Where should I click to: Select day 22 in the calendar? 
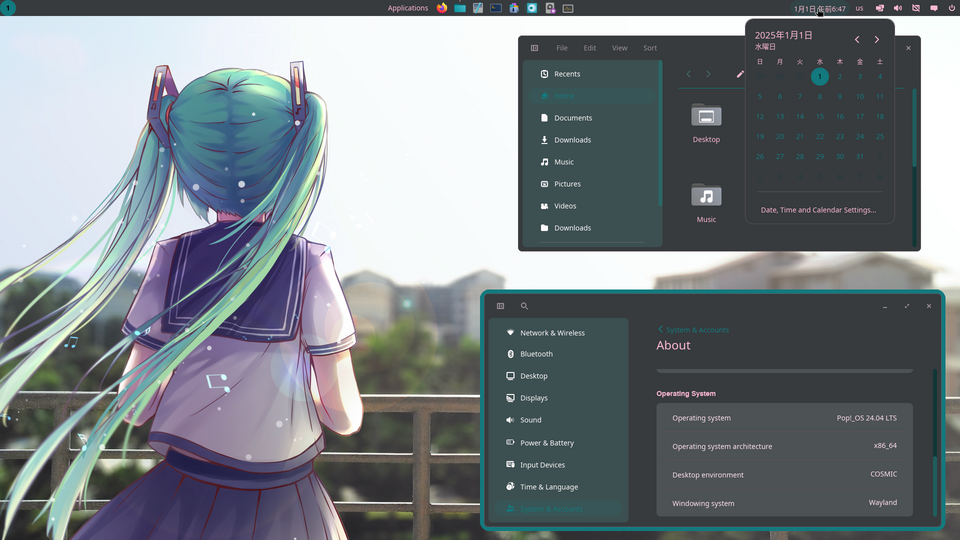pyautogui.click(x=820, y=137)
